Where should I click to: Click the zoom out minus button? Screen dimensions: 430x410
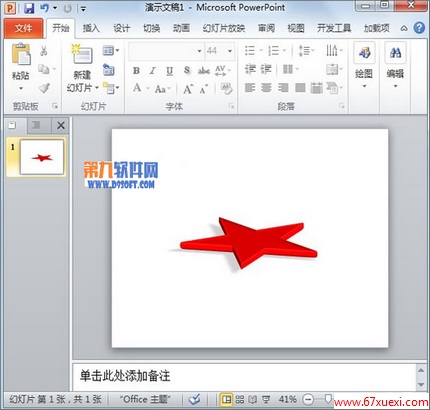click(x=308, y=399)
